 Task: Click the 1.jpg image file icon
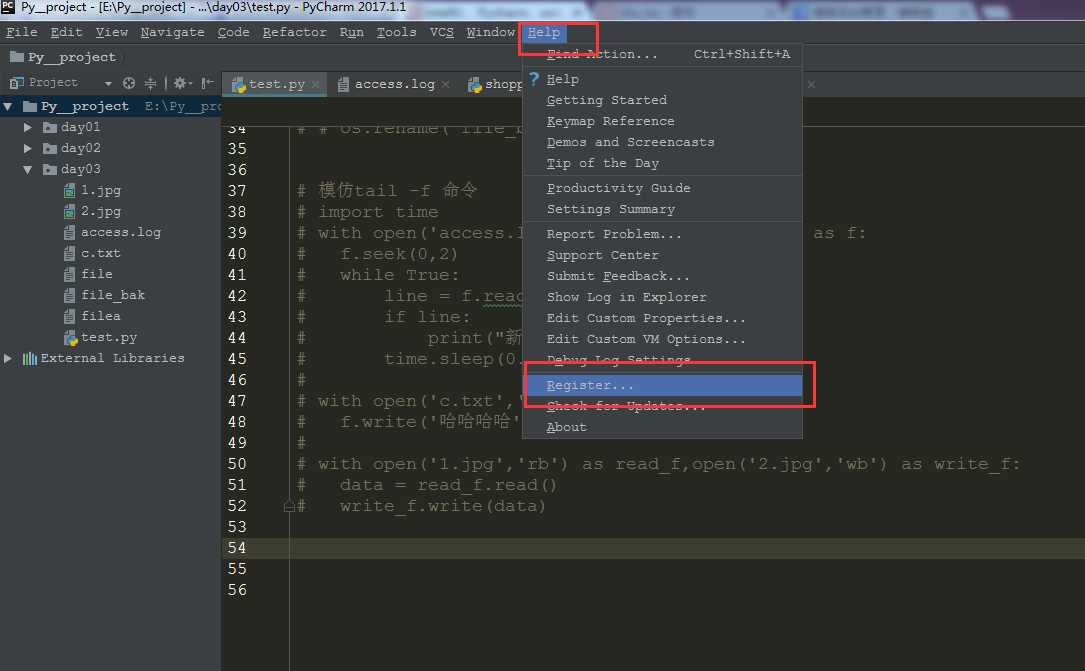pyautogui.click(x=70, y=190)
